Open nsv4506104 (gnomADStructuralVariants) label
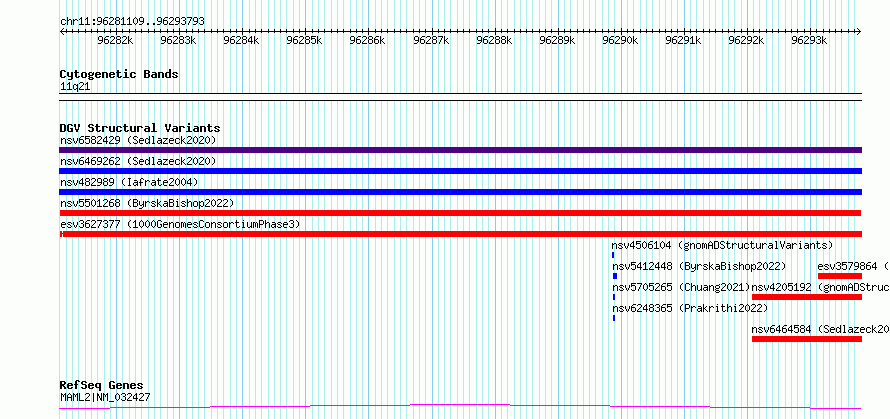 point(722,245)
